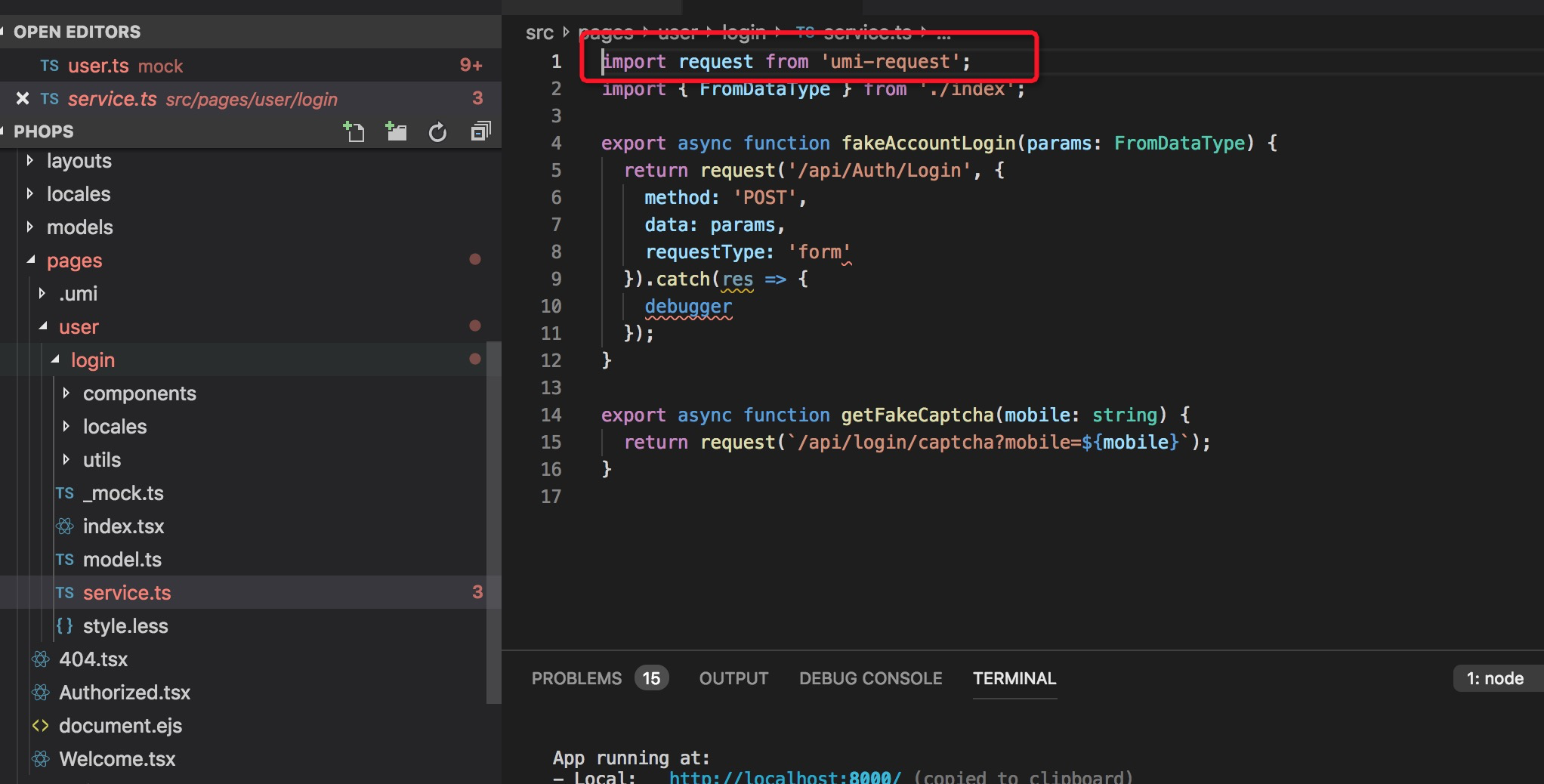Open style.less file
Viewport: 1544px width, 784px height.
125,626
